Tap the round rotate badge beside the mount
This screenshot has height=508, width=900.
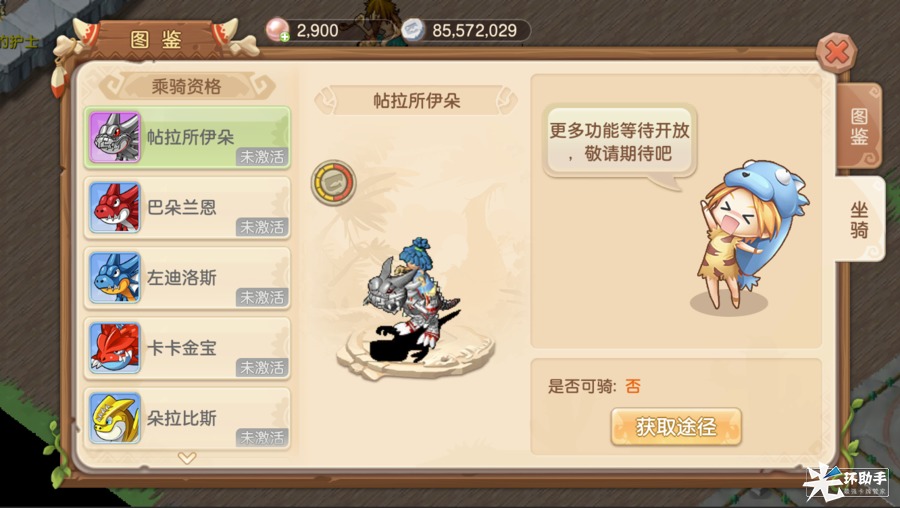(x=333, y=183)
